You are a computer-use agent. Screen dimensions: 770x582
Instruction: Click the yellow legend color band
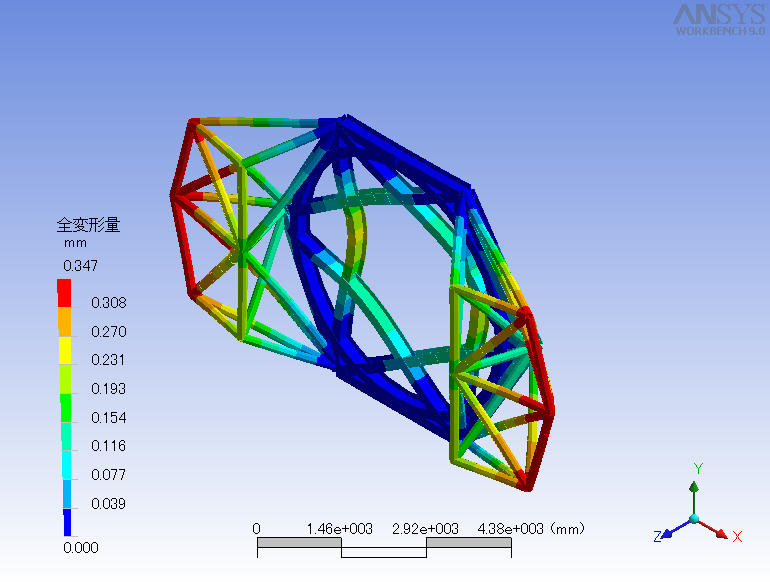(64, 350)
